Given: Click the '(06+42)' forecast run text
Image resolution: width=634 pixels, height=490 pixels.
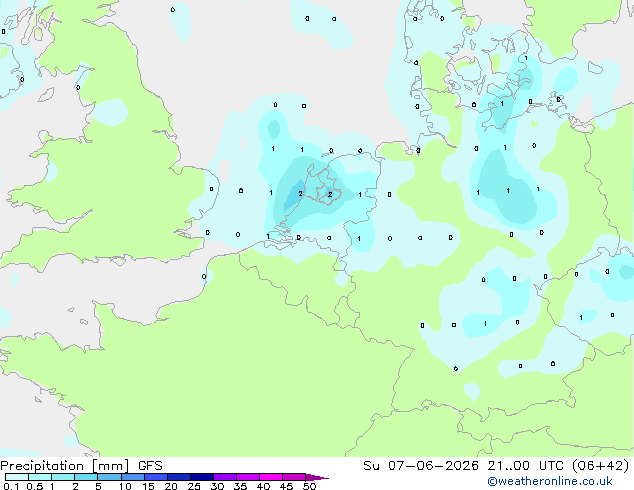Looking at the screenshot, I should (x=600, y=466).
